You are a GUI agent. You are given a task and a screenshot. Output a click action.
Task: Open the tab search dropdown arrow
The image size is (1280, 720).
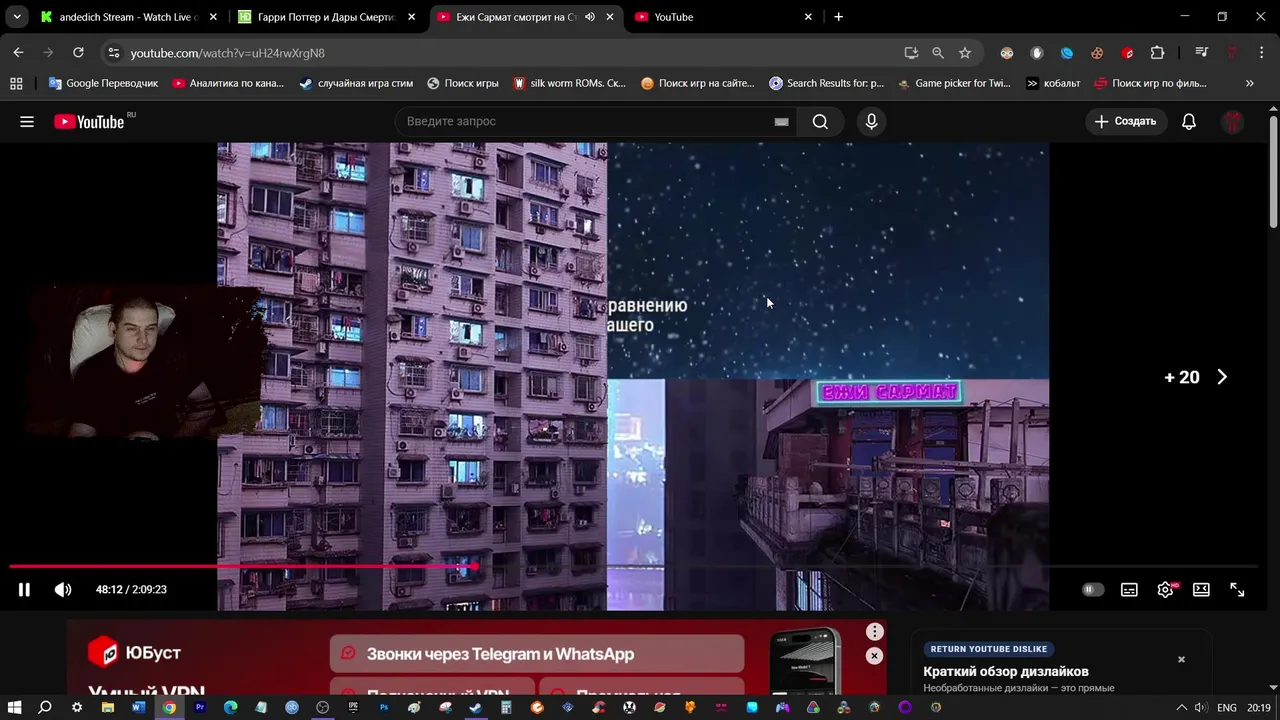tap(17, 17)
